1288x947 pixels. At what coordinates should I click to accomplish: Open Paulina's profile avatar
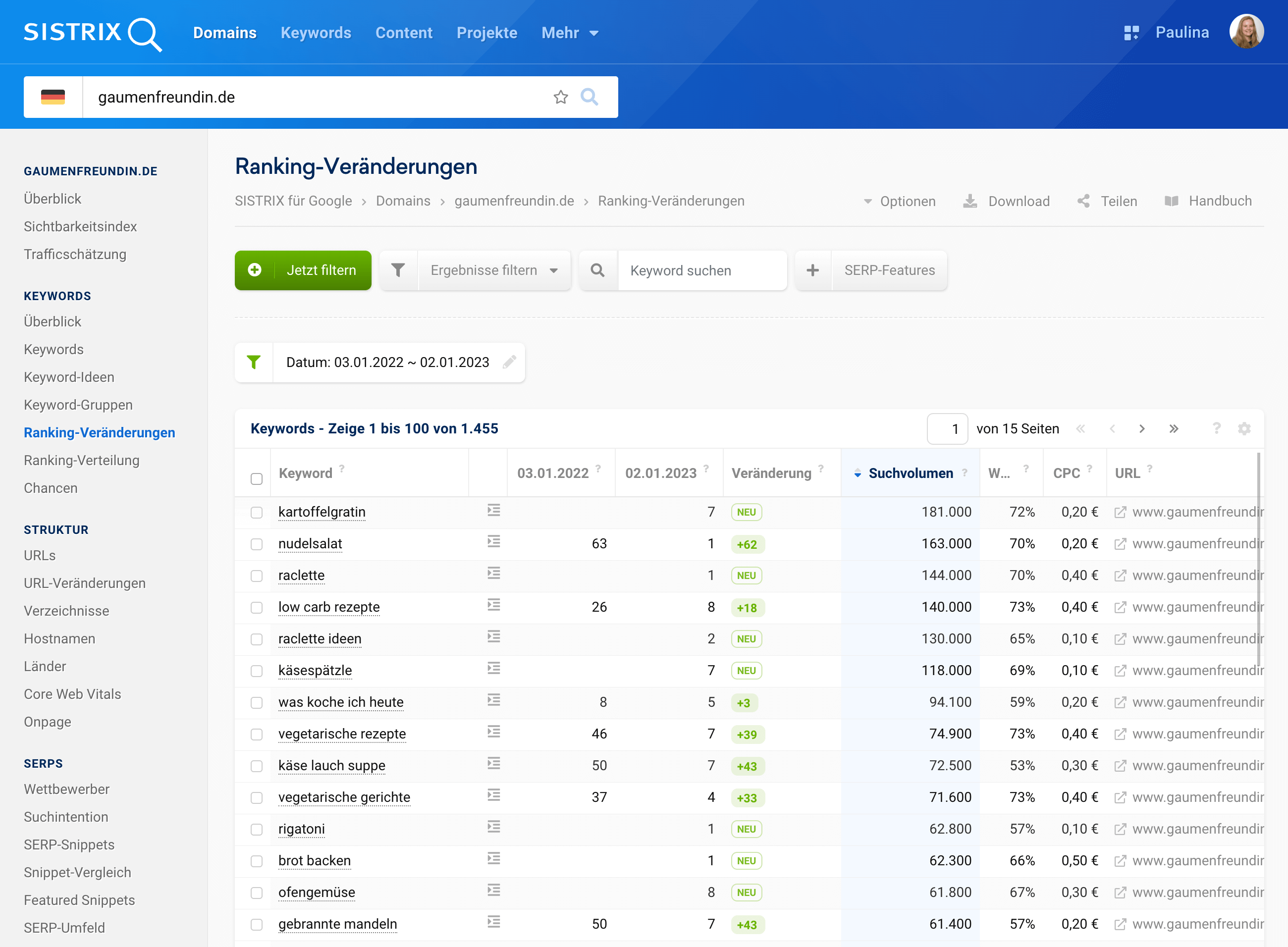(1246, 32)
